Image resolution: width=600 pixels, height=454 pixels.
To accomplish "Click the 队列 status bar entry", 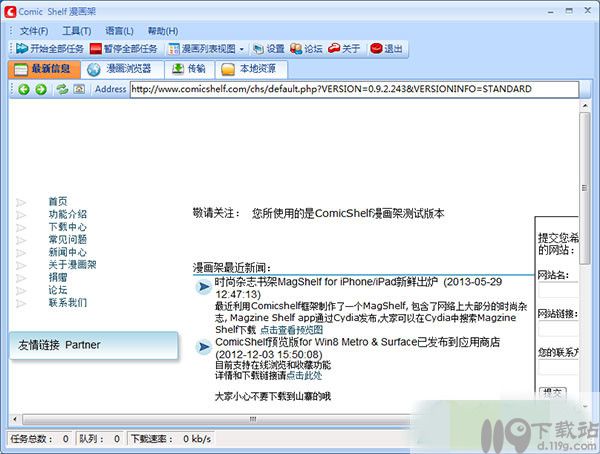I will 99,439.
